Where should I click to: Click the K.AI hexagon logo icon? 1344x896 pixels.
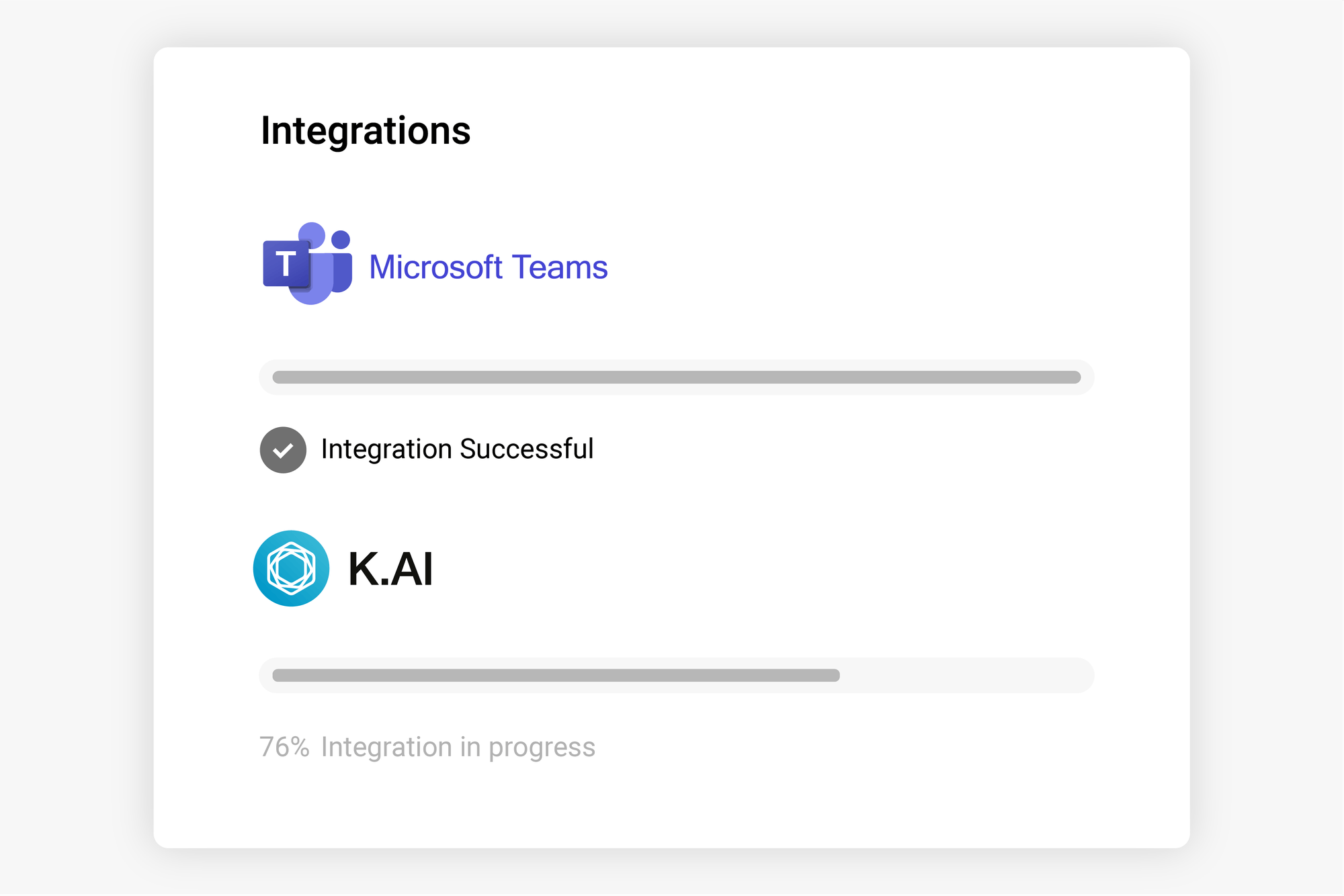tap(291, 568)
